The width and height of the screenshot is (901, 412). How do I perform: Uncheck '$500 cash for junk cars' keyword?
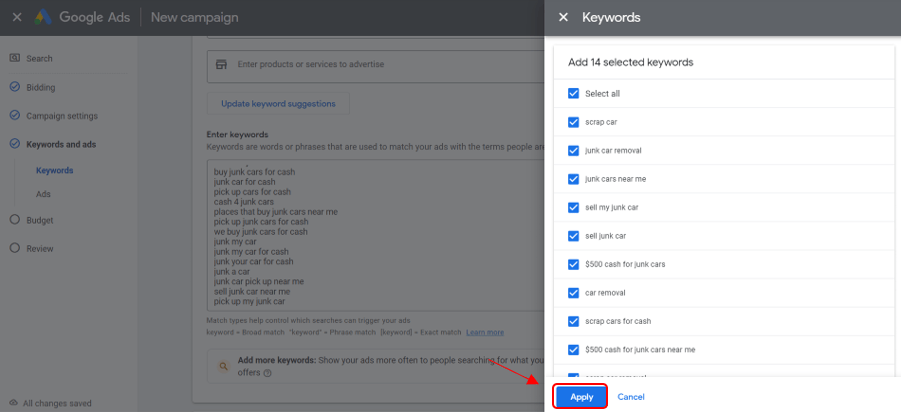[573, 264]
